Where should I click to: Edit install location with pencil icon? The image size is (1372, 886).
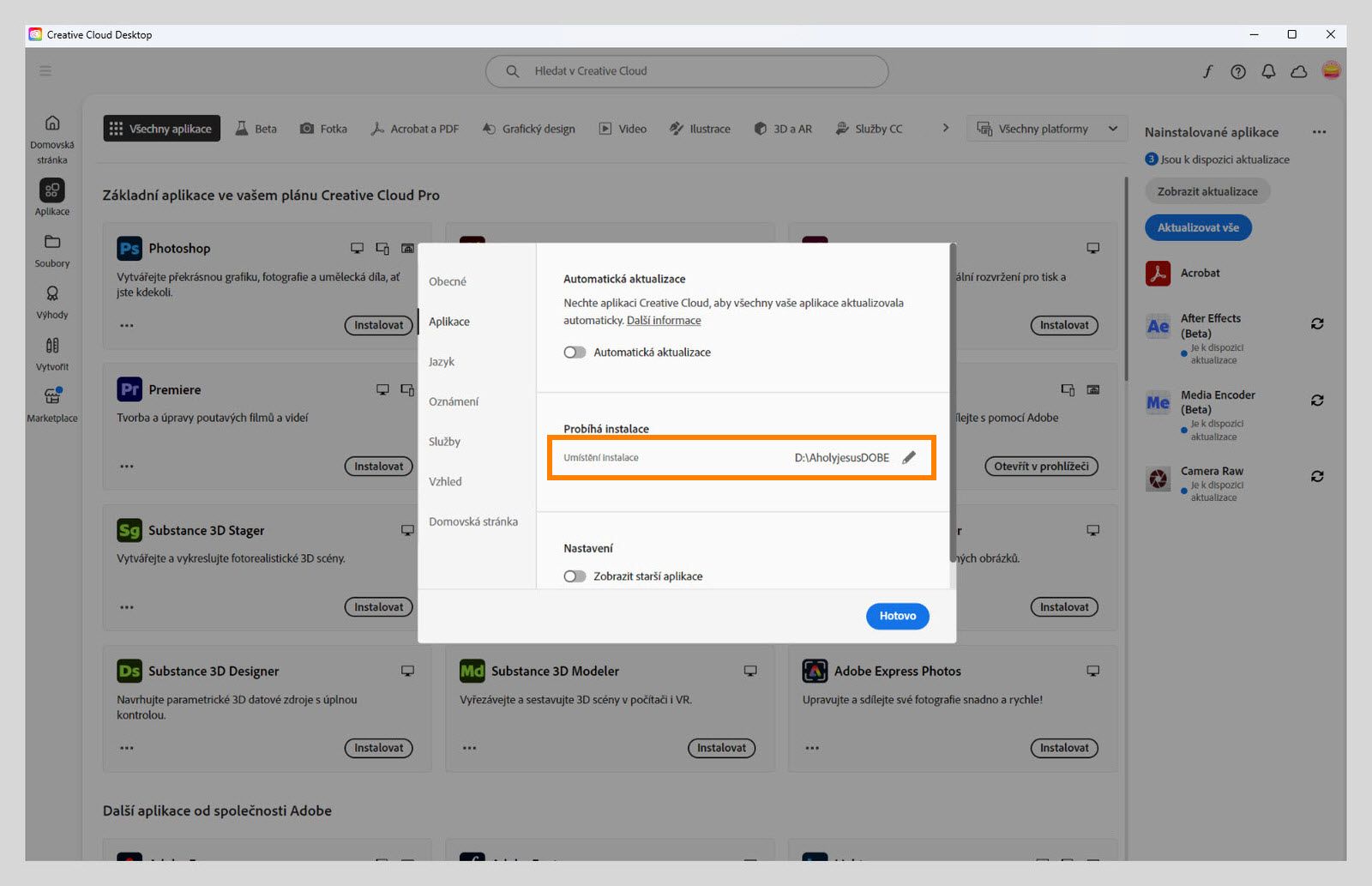coord(909,457)
